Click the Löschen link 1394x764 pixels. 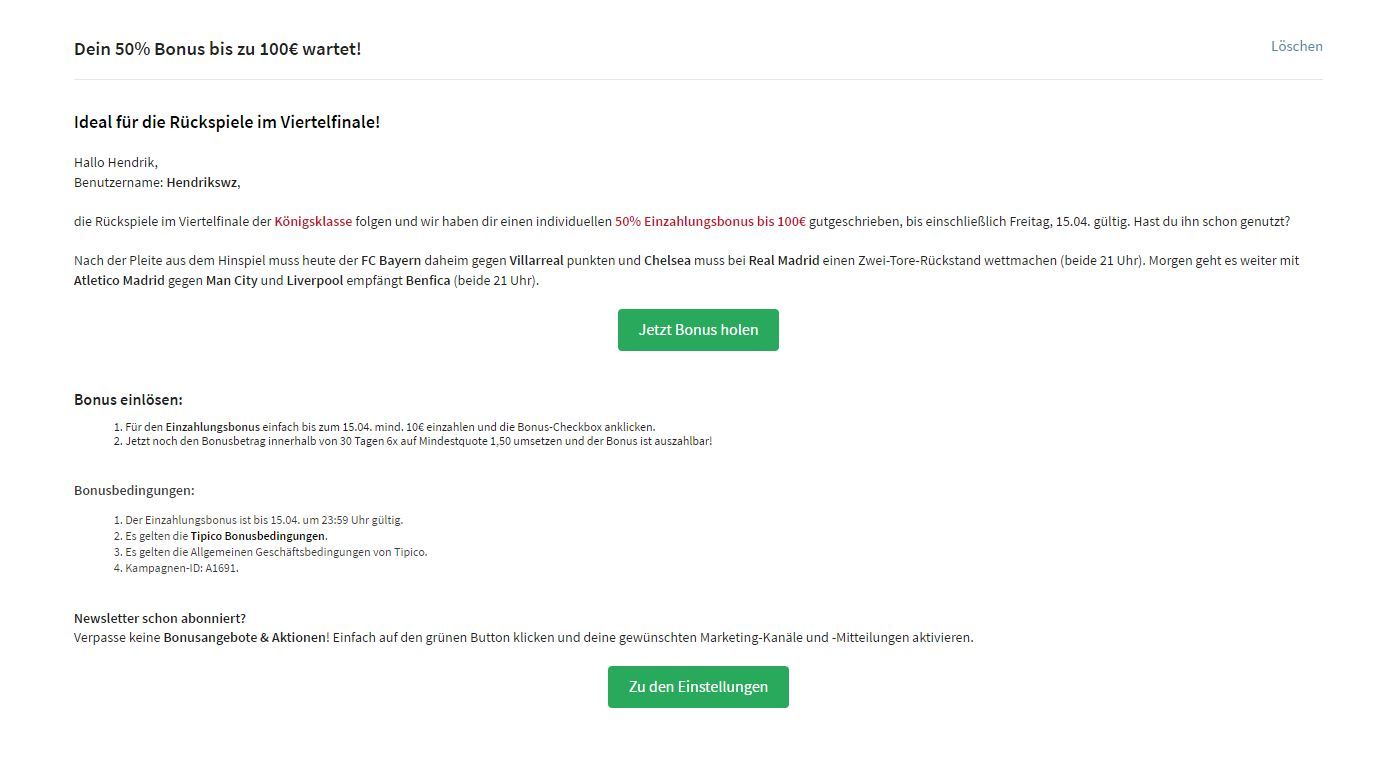(1296, 46)
